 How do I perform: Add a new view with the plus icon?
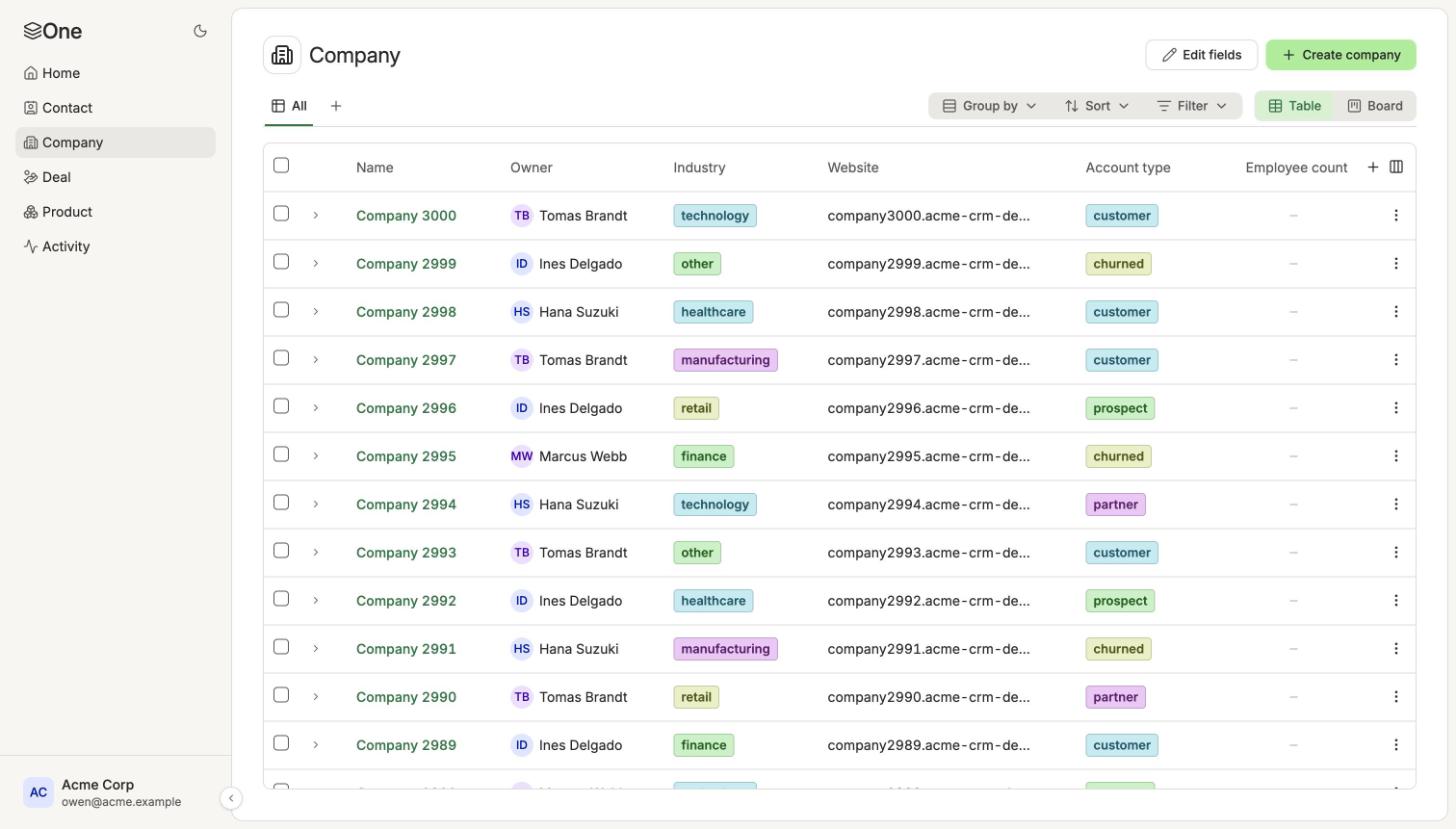(336, 106)
